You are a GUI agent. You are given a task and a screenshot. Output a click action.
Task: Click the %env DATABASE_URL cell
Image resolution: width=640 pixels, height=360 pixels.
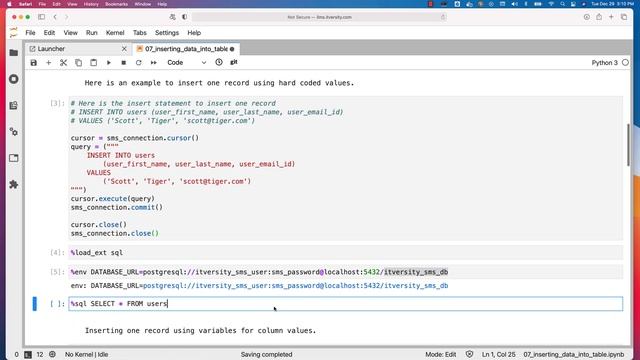click(x=346, y=272)
